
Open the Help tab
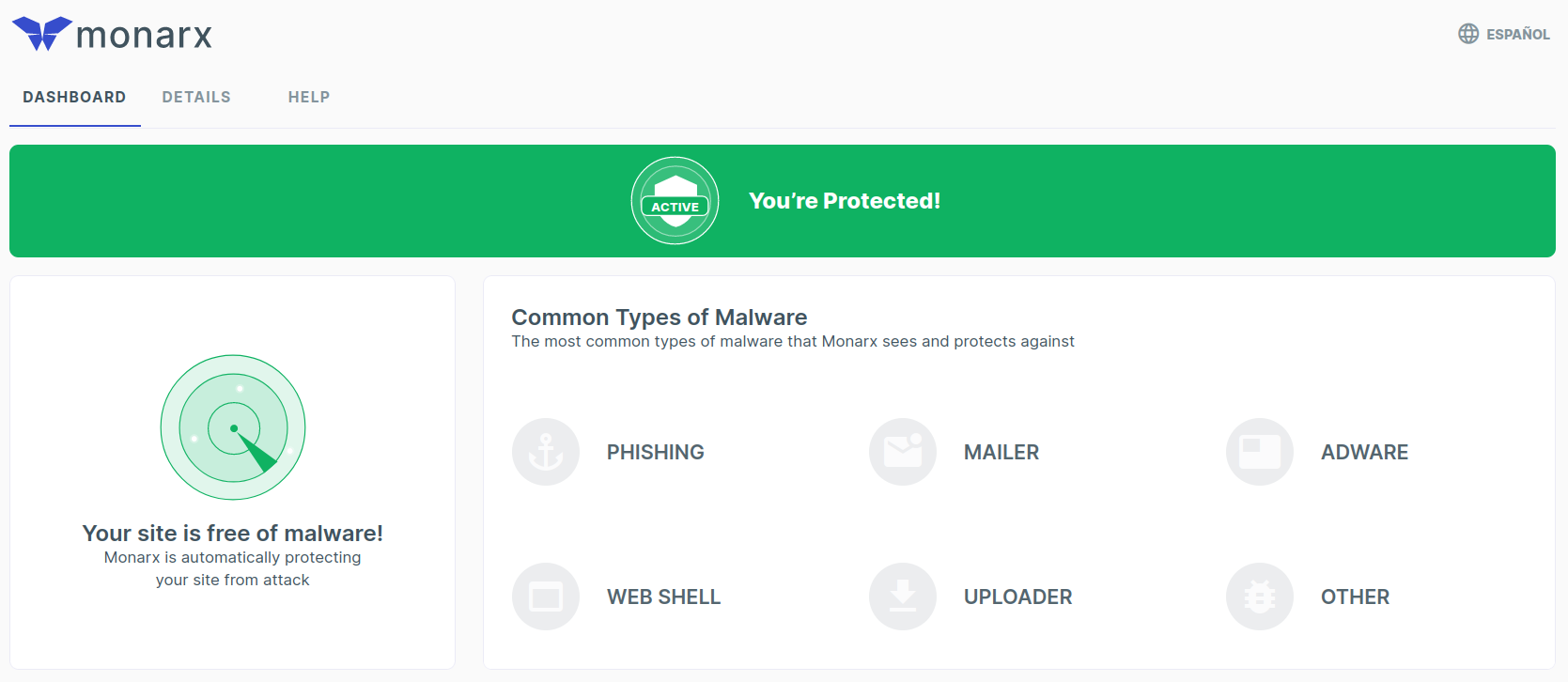309,98
